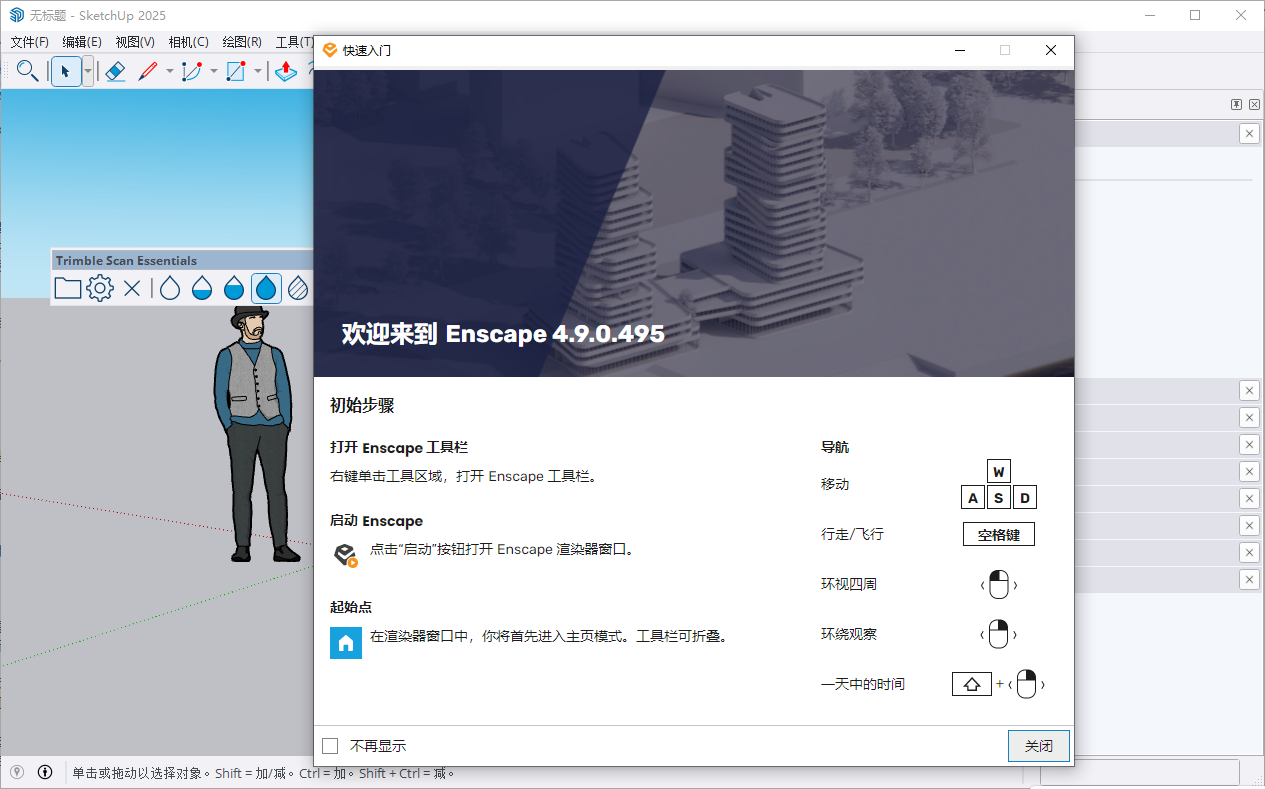Open the folder icon in Trimble Scan Essentials
The image size is (1265, 789).
[x=67, y=288]
